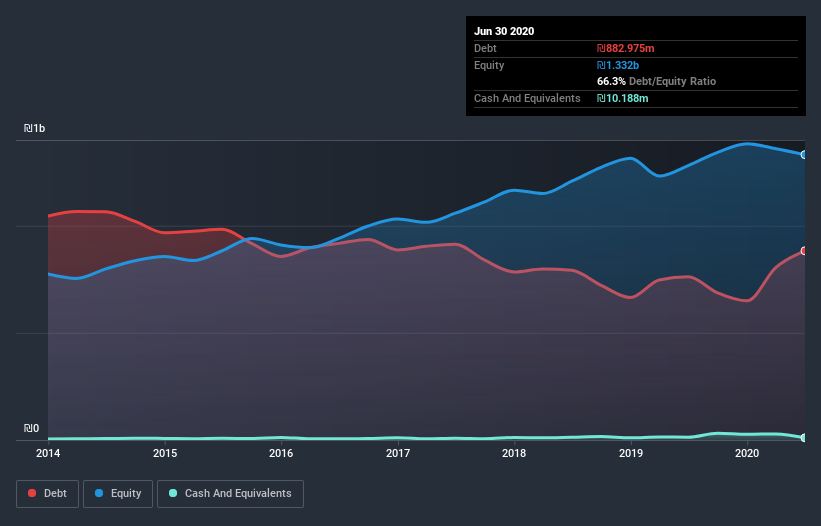
Task: Click the 66.3% Debt/Equity Ratio text
Action: pyautogui.click(x=657, y=81)
